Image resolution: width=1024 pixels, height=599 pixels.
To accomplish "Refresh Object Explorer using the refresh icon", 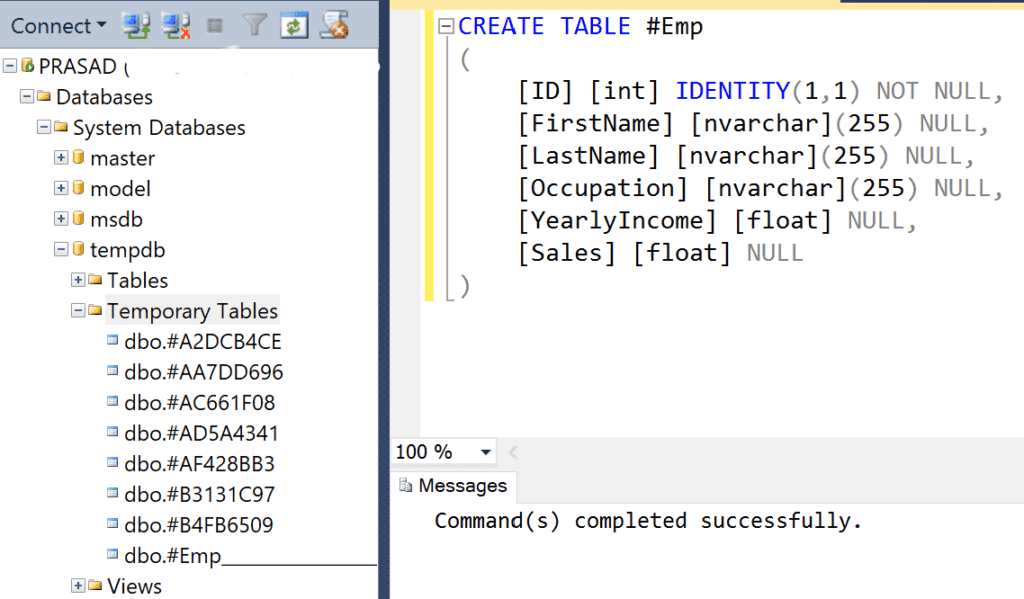I will (295, 26).
